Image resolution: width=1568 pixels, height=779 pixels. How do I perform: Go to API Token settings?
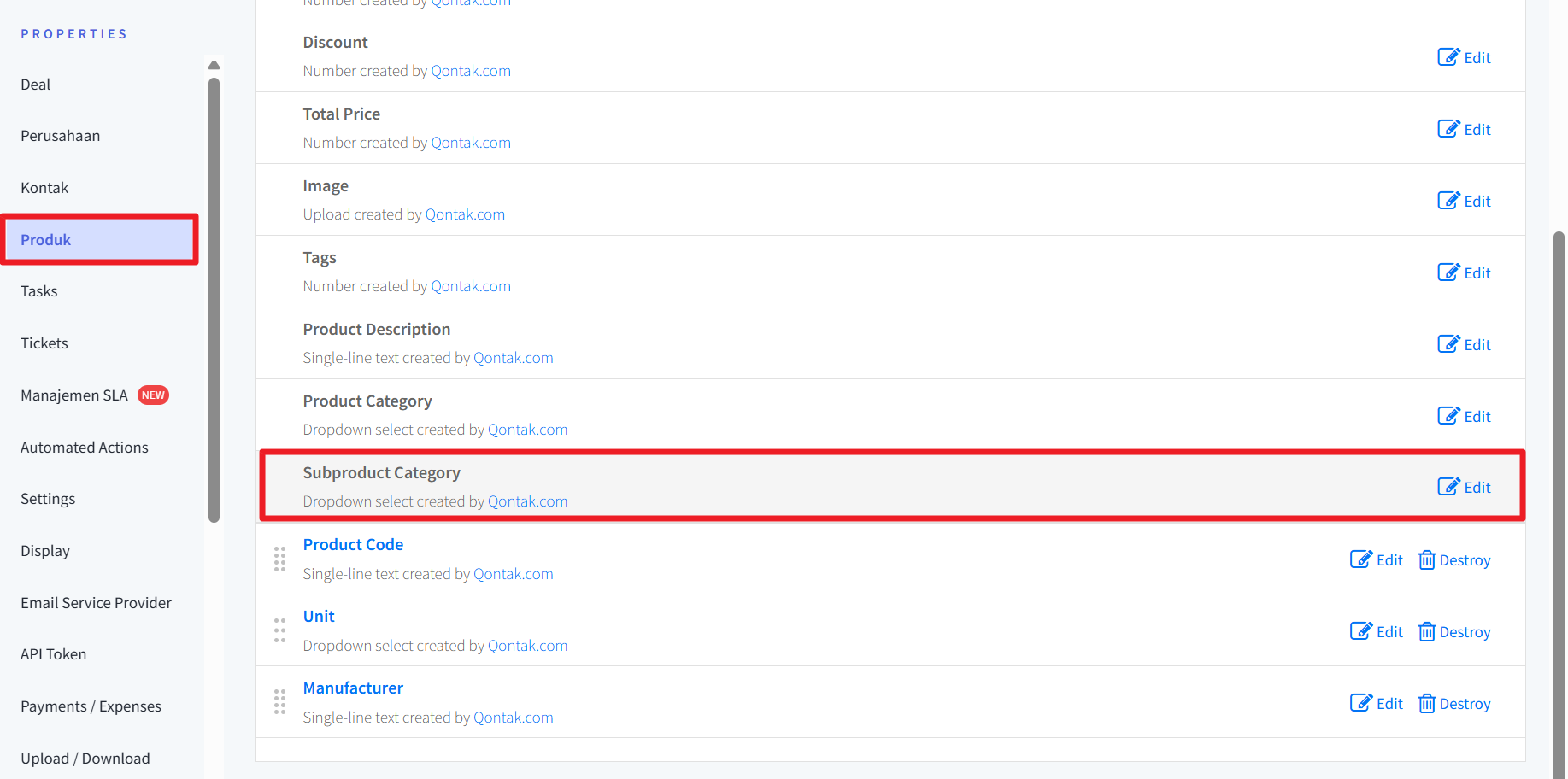[54, 654]
